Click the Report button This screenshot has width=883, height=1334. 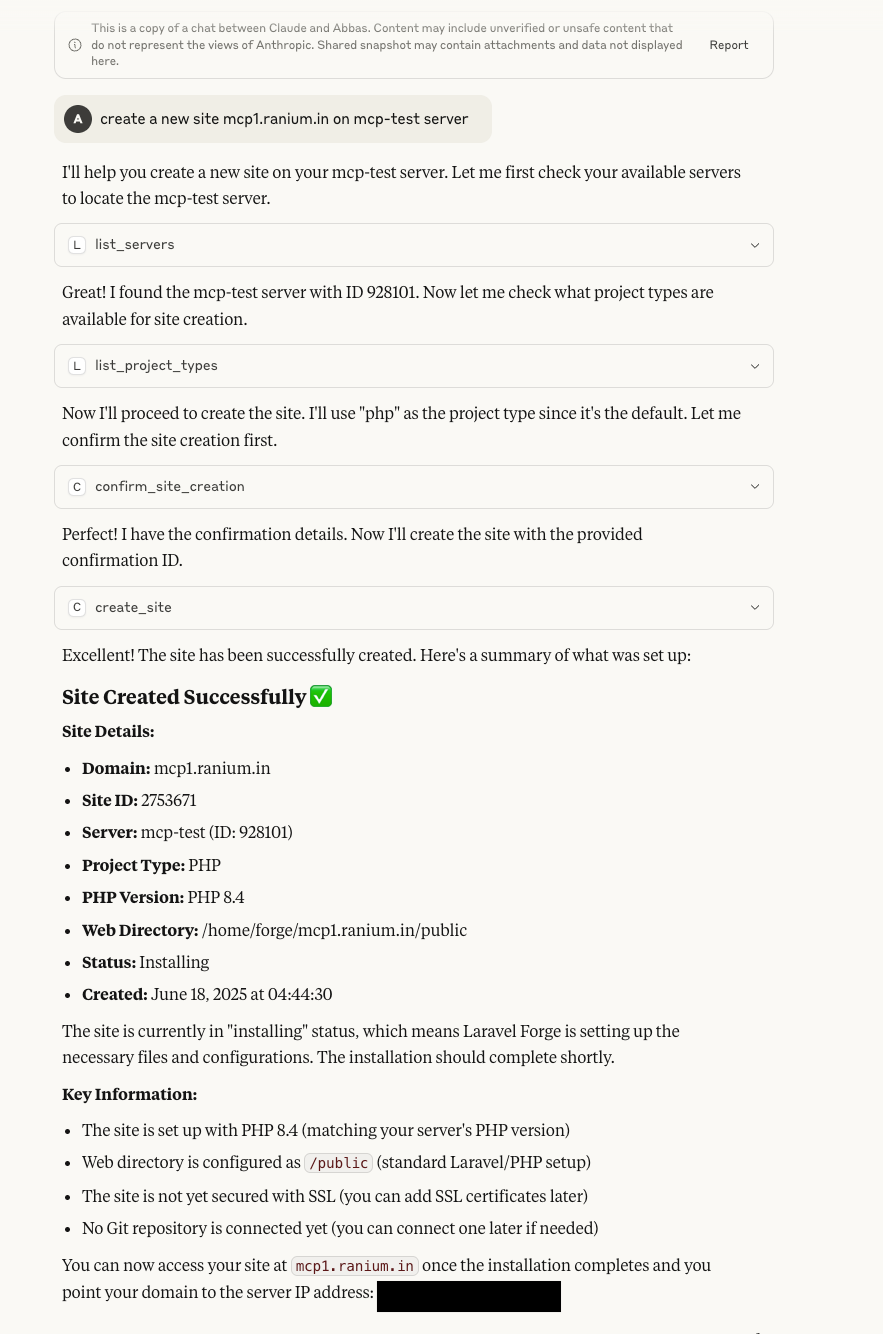729,45
